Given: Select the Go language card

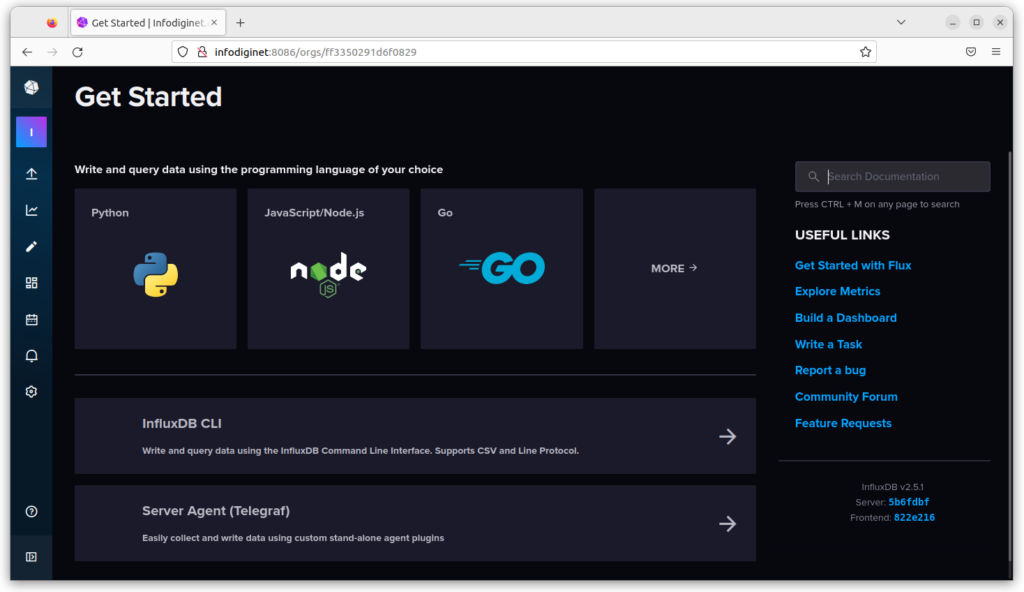Looking at the screenshot, I should pos(502,269).
